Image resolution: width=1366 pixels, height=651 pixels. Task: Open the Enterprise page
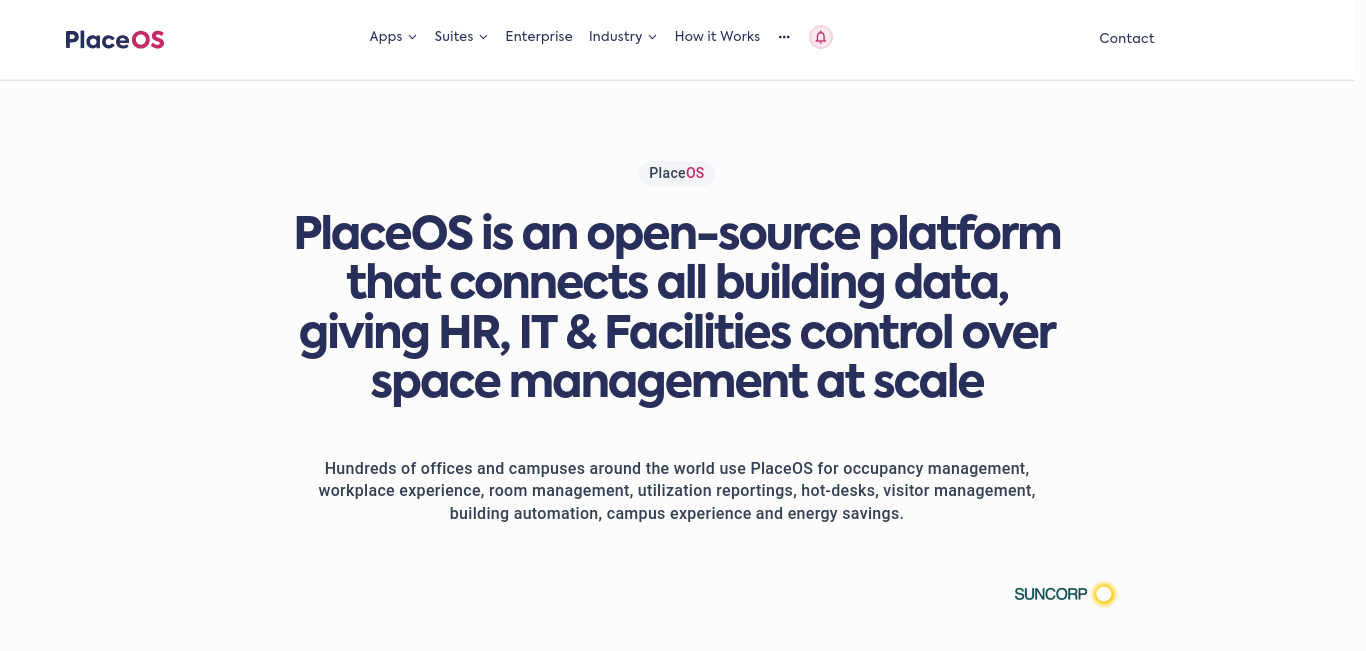point(539,37)
